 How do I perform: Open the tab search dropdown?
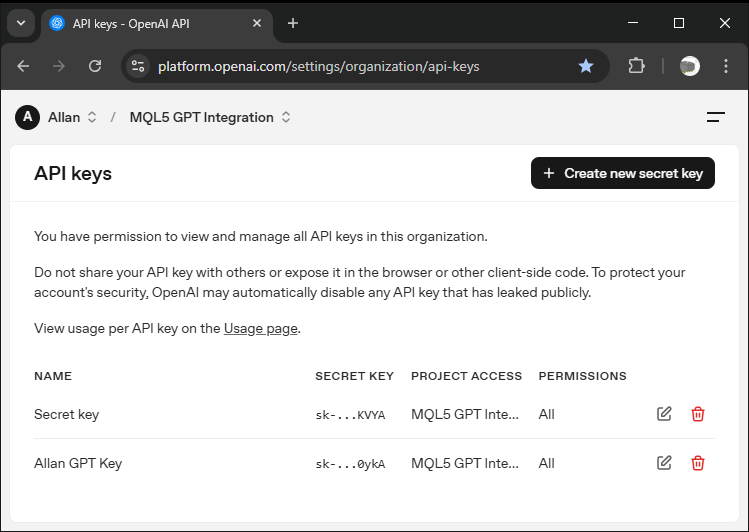pyautogui.click(x=21, y=23)
